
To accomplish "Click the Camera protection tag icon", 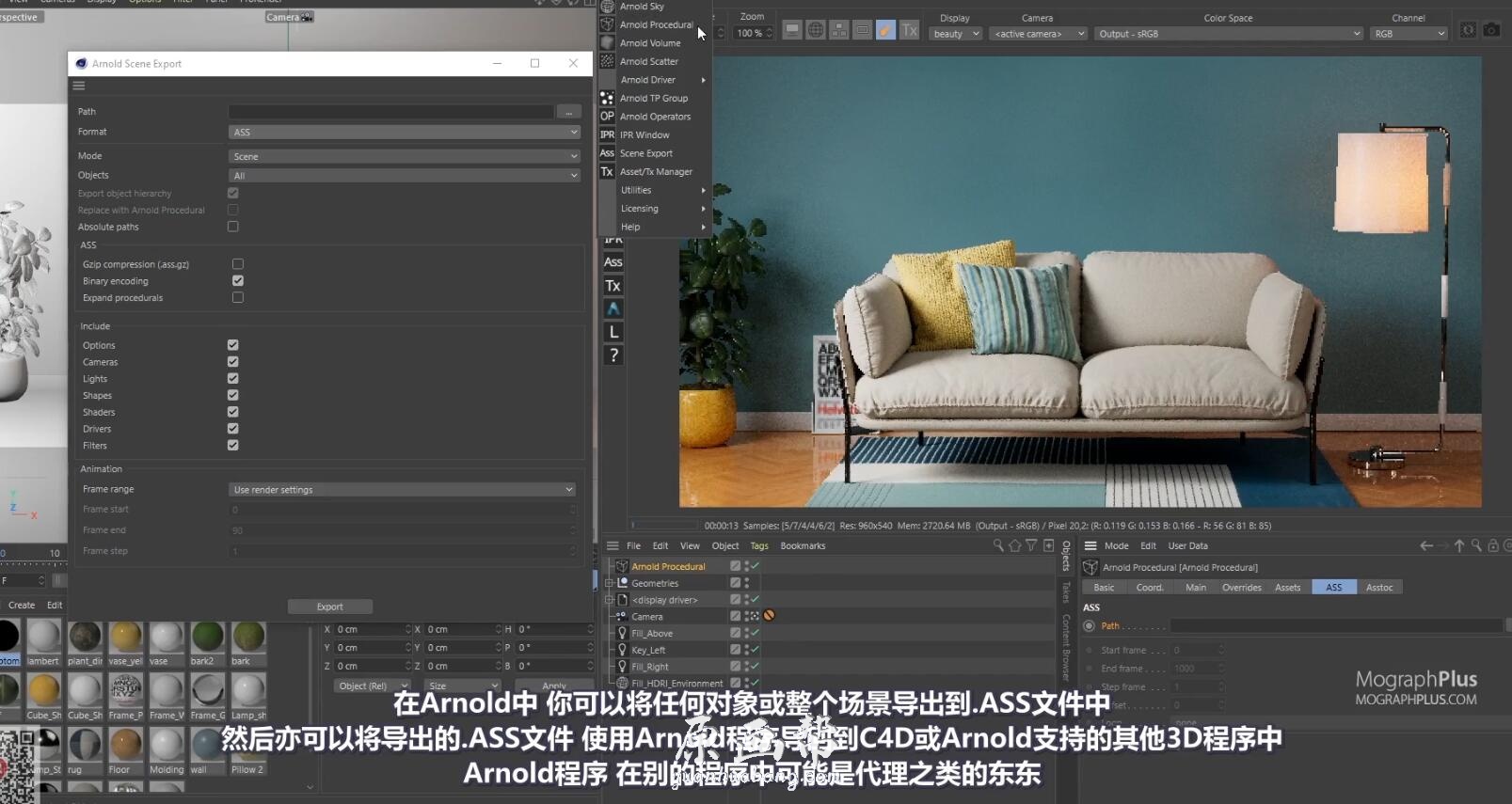I will (x=769, y=616).
